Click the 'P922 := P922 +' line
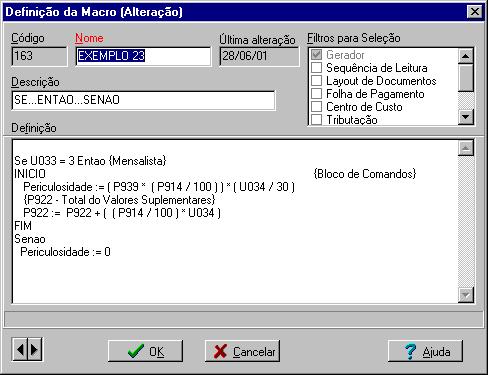This screenshot has width=488, height=375. coord(122,213)
